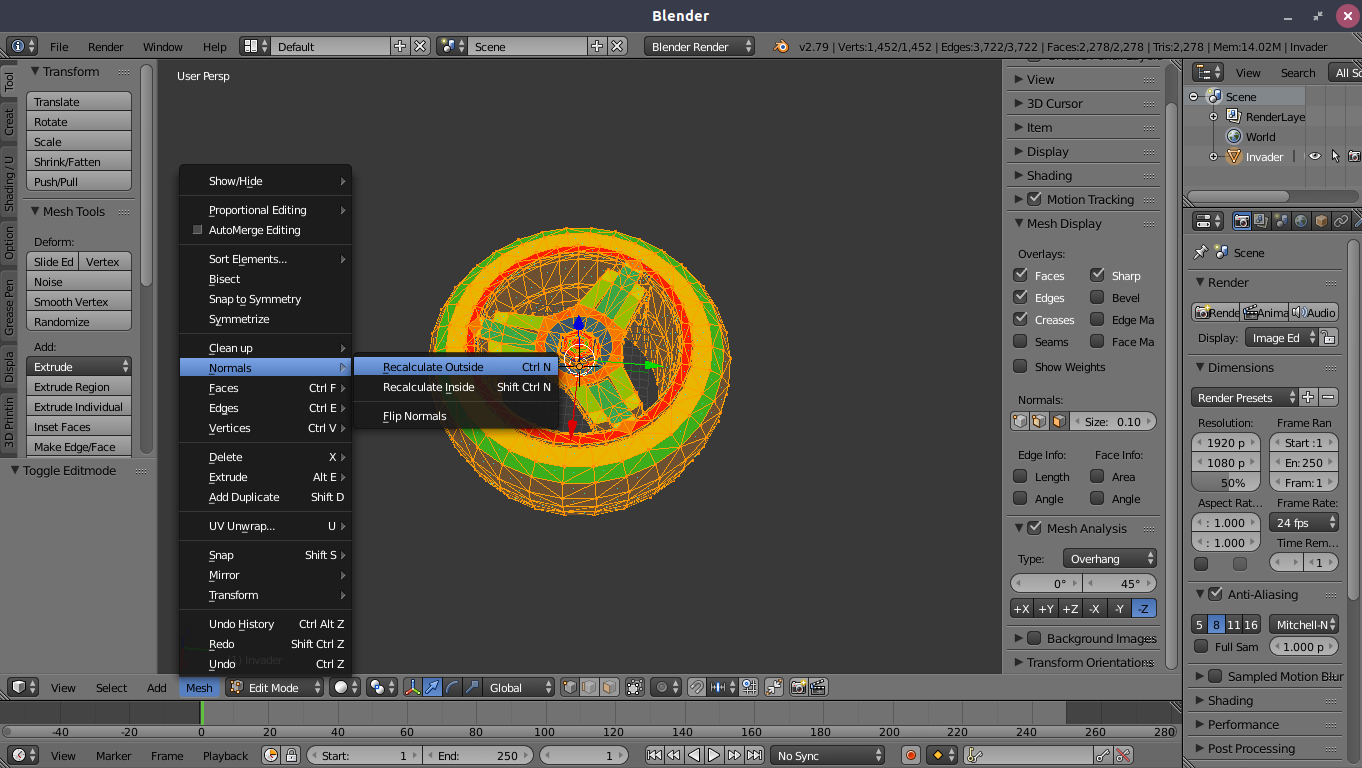Viewport: 1362px width, 768px height.
Task: Toggle Invader visibility eye in outliner
Action: click(x=1315, y=157)
